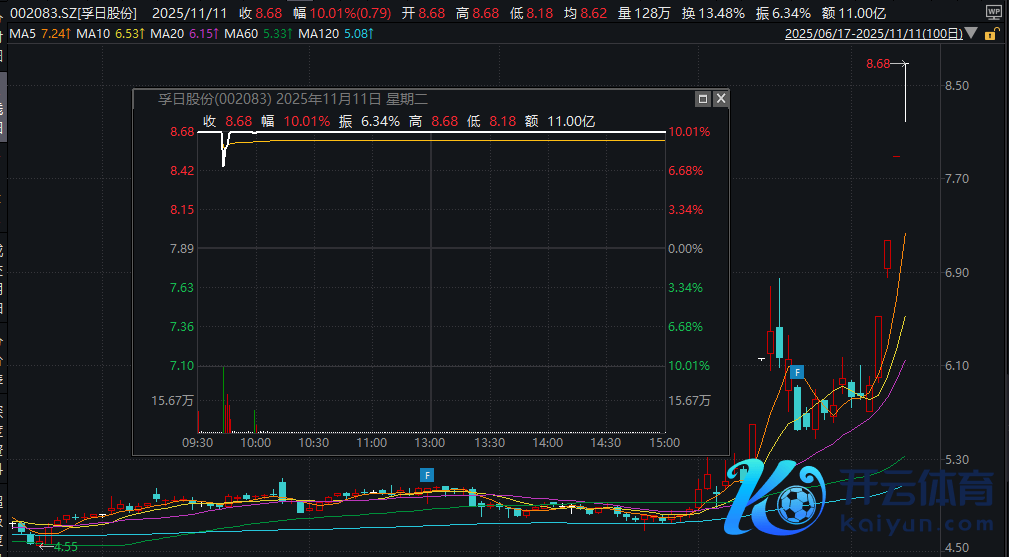Image resolution: width=1009 pixels, height=557 pixels.
Task: Click the F marker near price 6.10
Action: [797, 372]
